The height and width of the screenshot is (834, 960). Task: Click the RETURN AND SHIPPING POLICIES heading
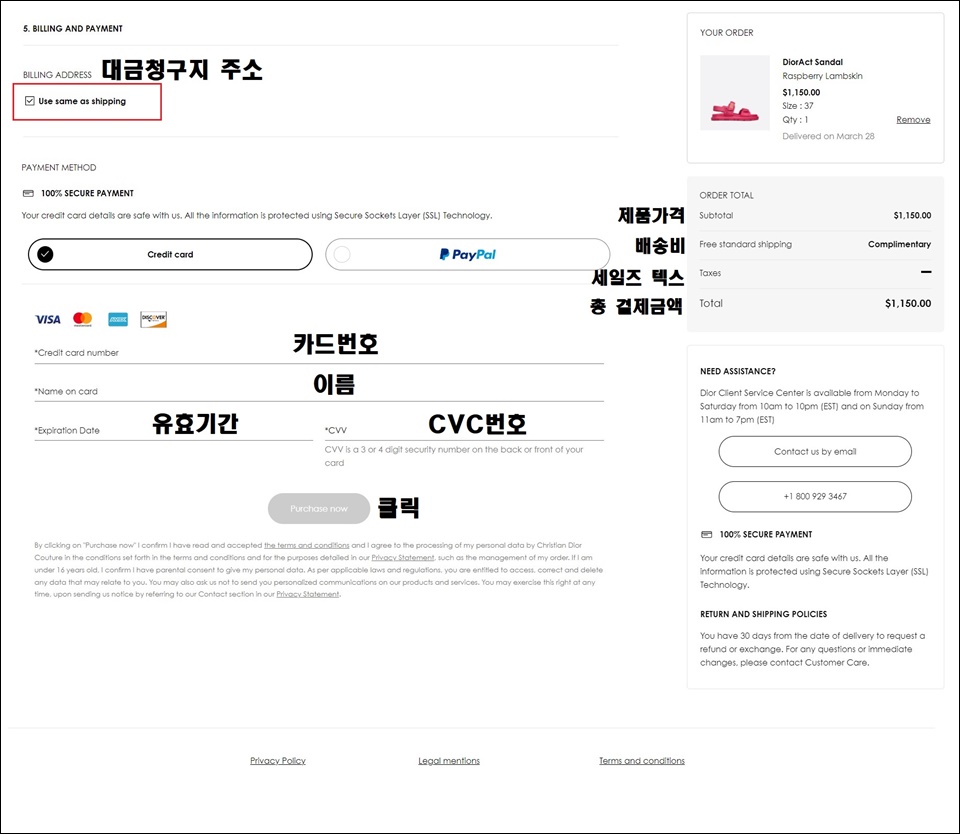click(763, 614)
